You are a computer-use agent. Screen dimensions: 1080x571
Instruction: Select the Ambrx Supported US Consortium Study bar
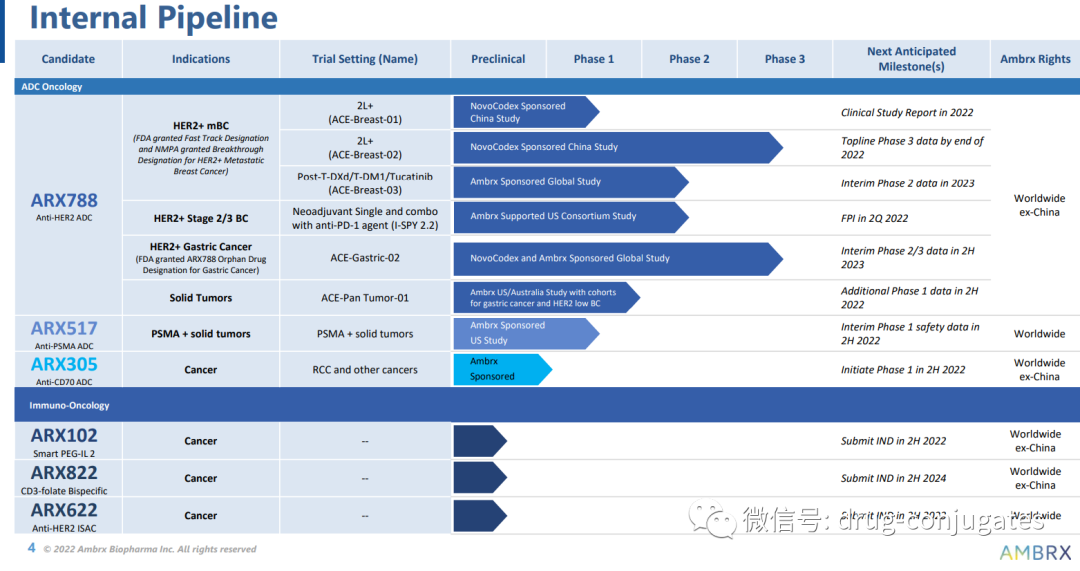click(x=571, y=216)
